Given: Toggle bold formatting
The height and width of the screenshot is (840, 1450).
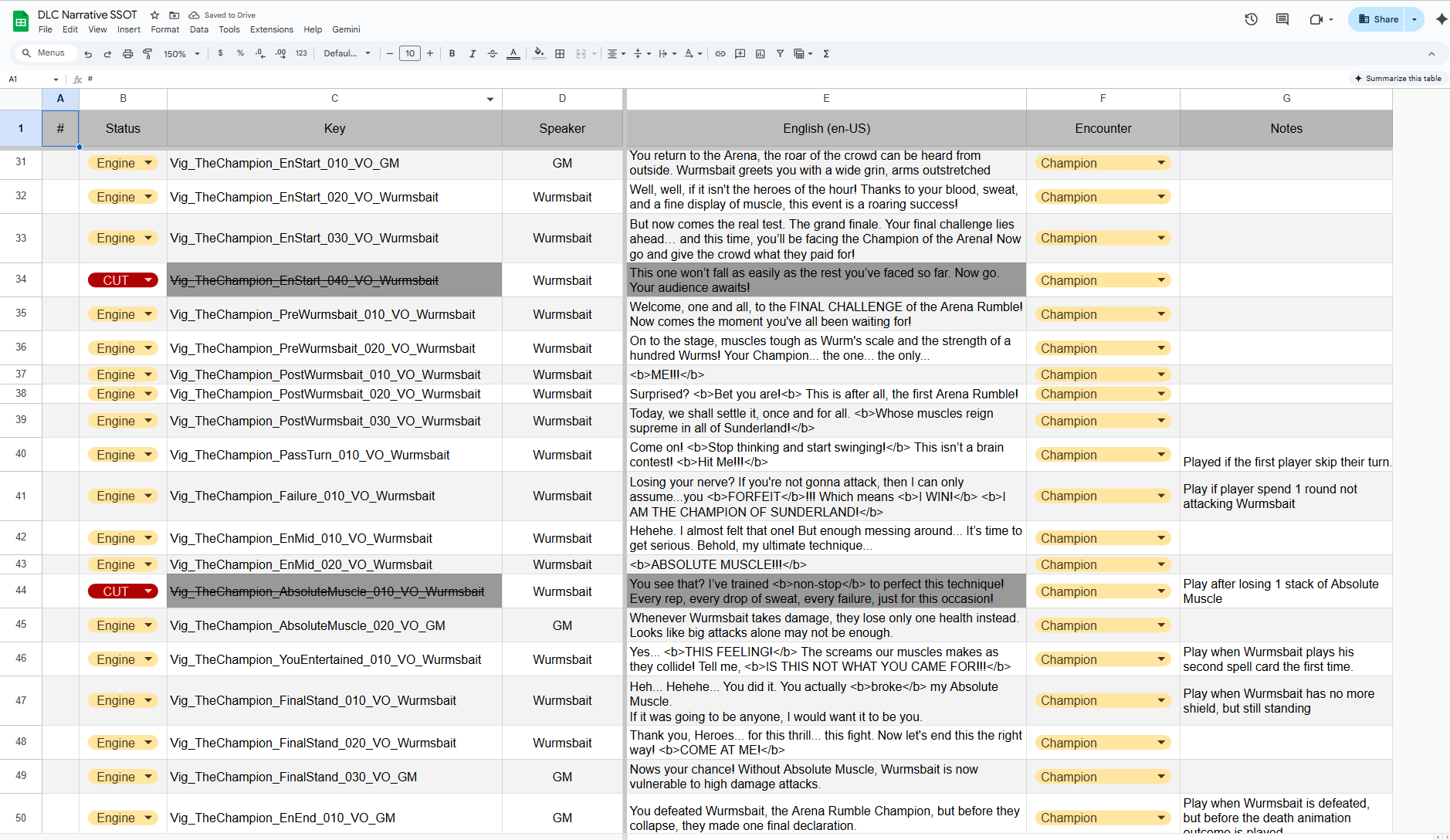Looking at the screenshot, I should point(452,53).
